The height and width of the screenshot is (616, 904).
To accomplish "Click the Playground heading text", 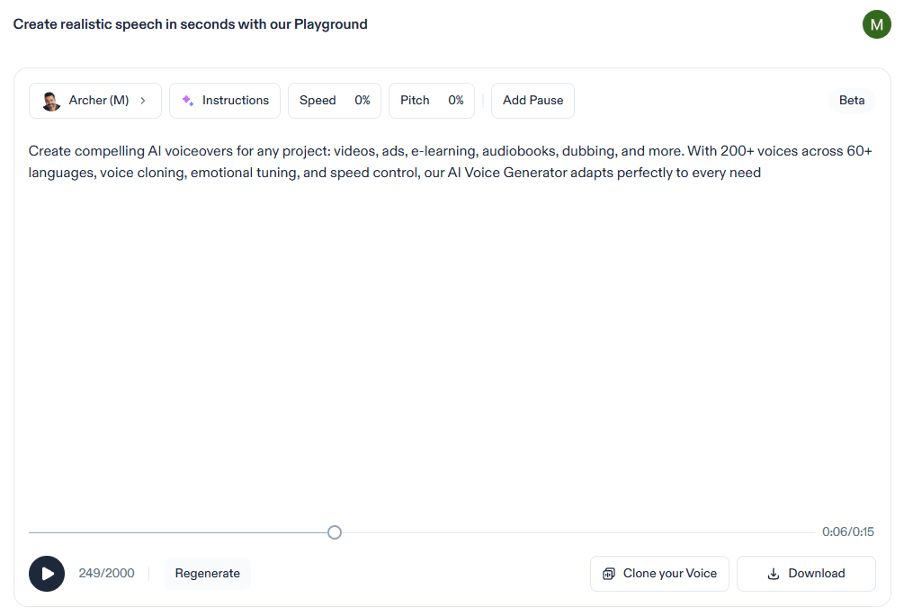I will pos(190,24).
